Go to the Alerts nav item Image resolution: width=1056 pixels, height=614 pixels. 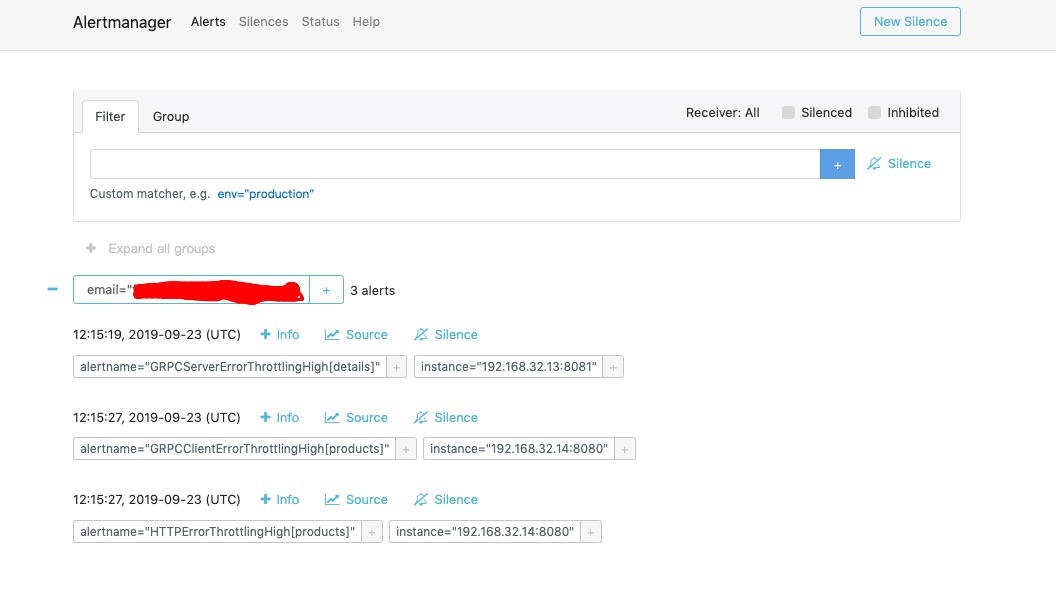[x=208, y=22]
